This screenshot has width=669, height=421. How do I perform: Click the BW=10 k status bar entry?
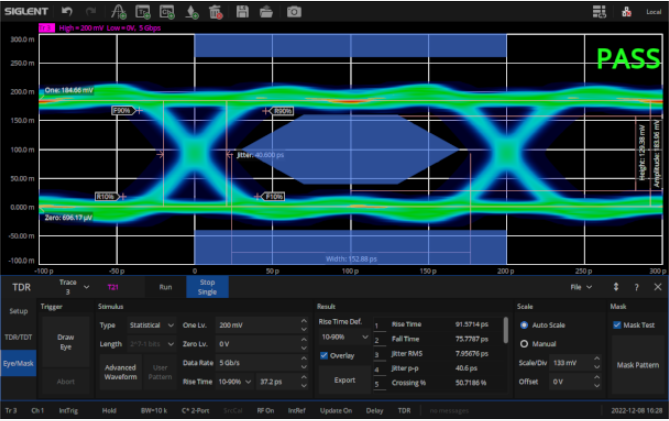(x=154, y=410)
